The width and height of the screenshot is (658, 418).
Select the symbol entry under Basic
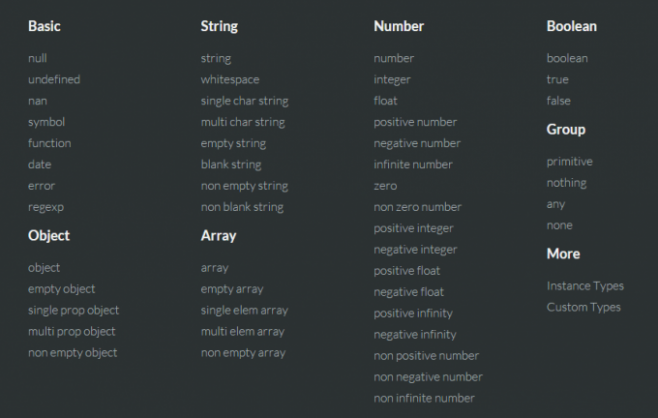47,122
